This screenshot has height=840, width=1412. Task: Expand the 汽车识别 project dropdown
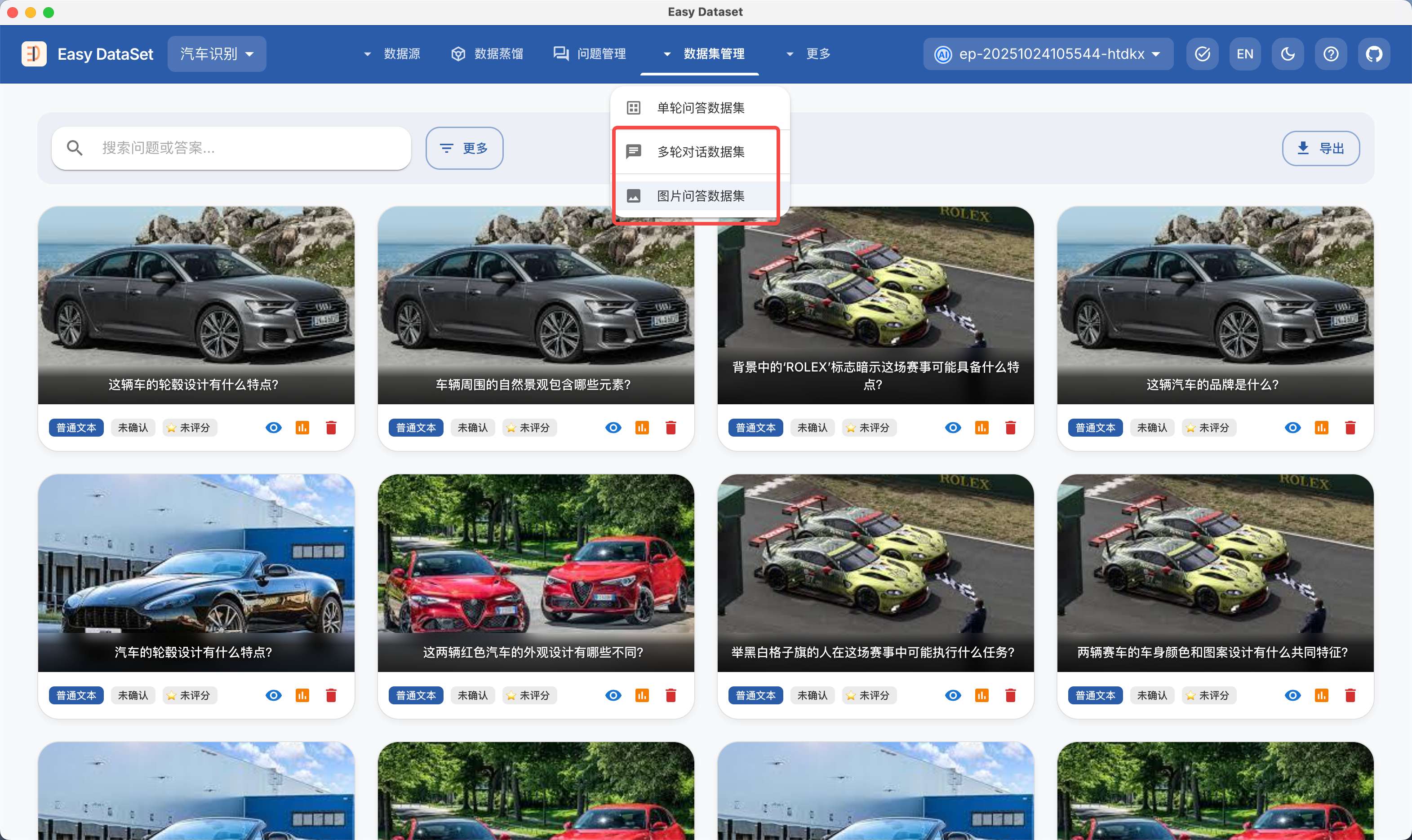(217, 54)
